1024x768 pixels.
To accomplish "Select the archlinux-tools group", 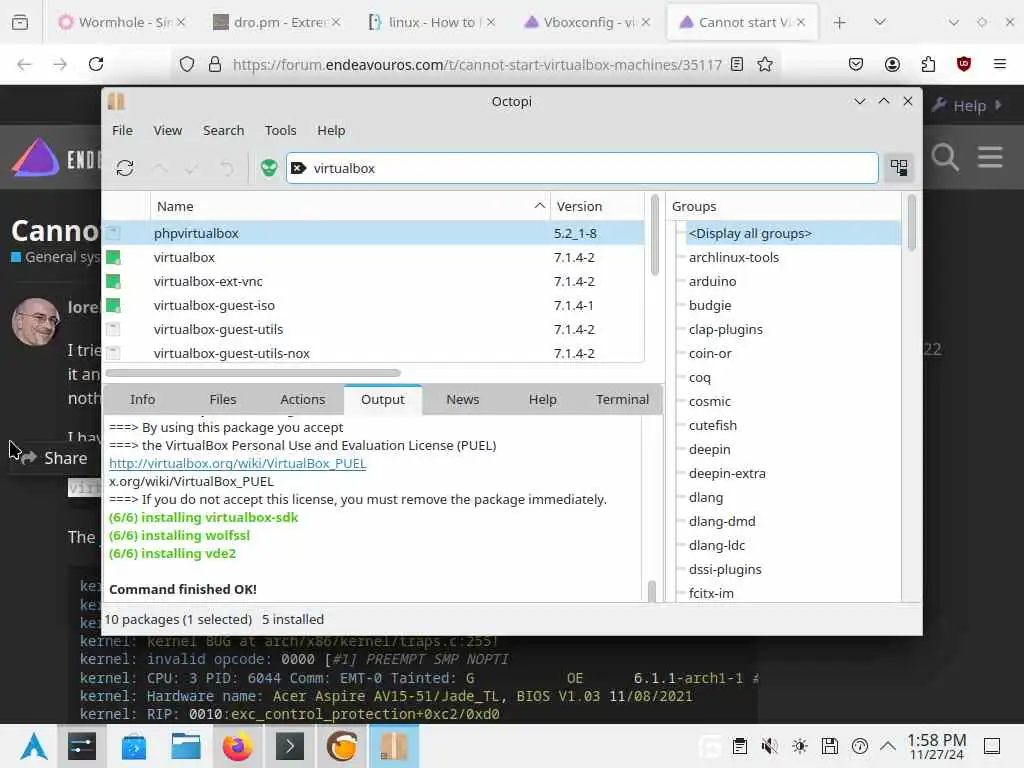I will (733, 257).
